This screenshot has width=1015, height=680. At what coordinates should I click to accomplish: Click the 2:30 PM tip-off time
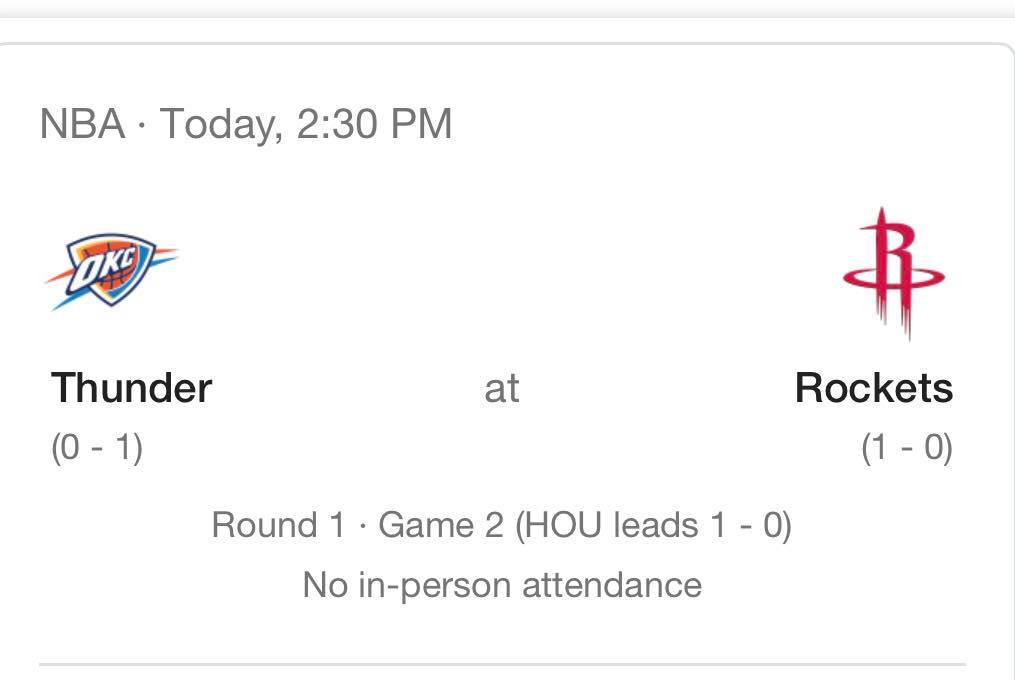pyautogui.click(x=374, y=123)
